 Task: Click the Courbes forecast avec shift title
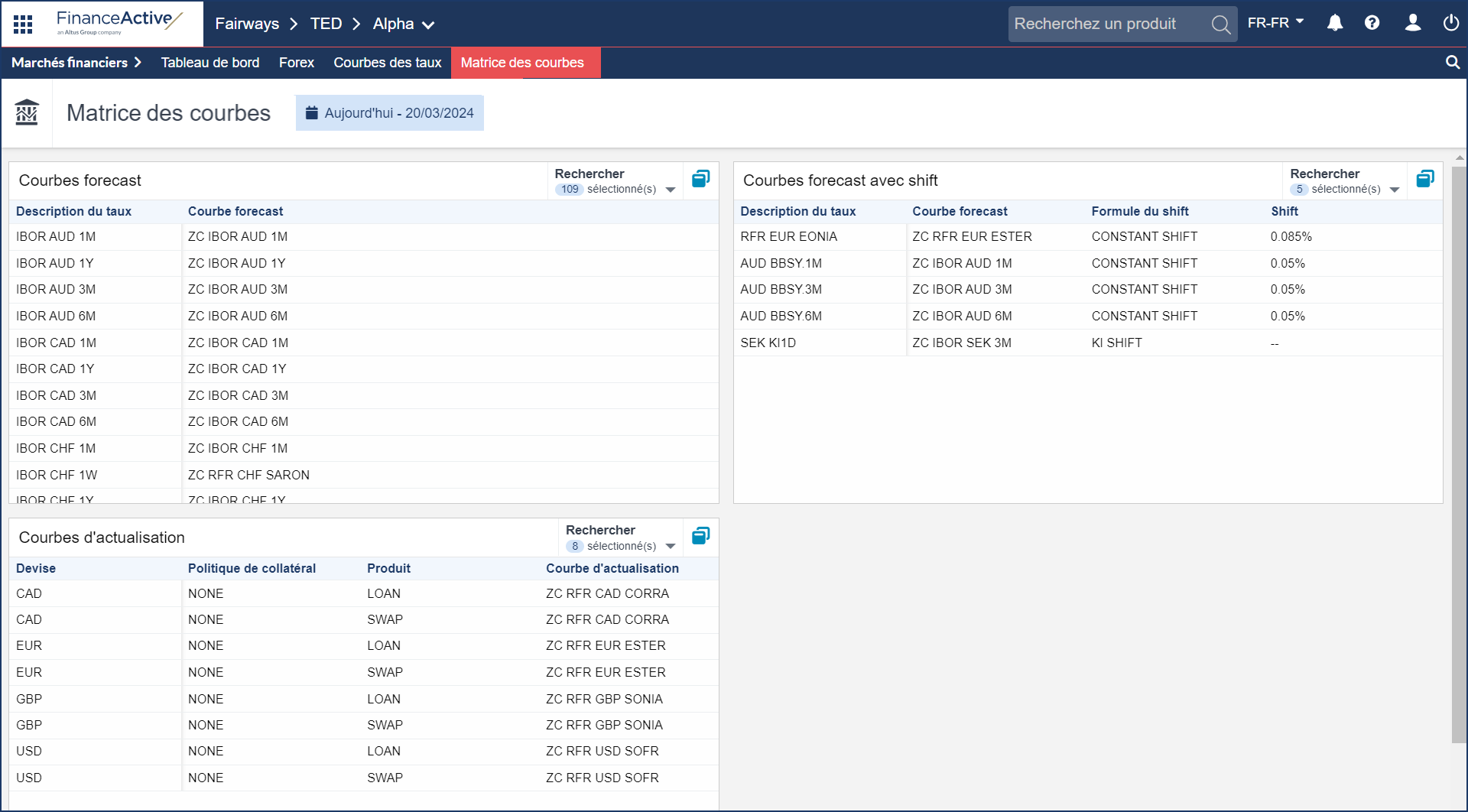click(x=840, y=180)
